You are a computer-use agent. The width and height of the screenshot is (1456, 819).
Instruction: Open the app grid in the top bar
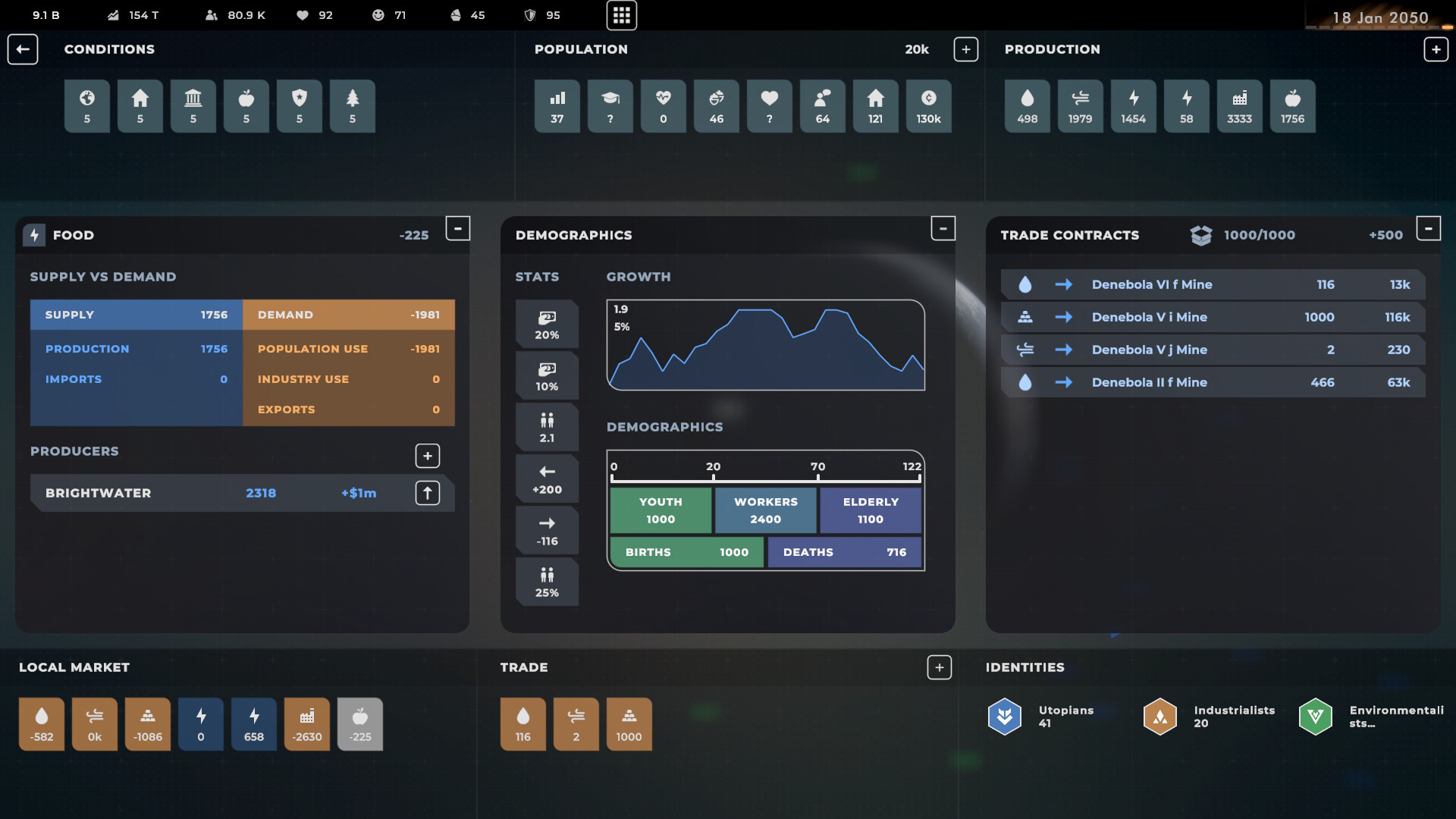[x=622, y=15]
